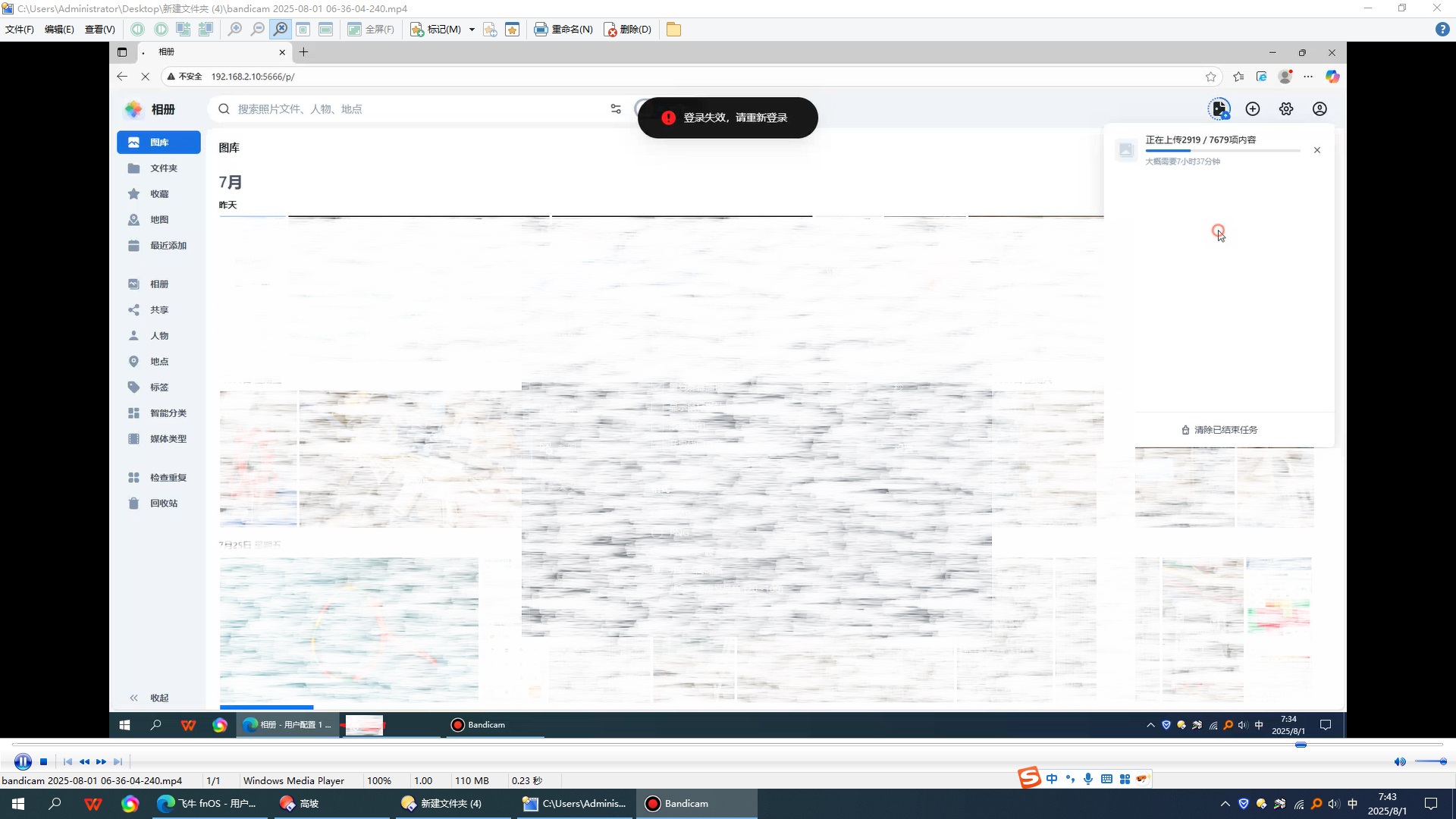Screen dimensions: 1456x819
Task: Open the 查看(V) menu
Action: coord(99,29)
